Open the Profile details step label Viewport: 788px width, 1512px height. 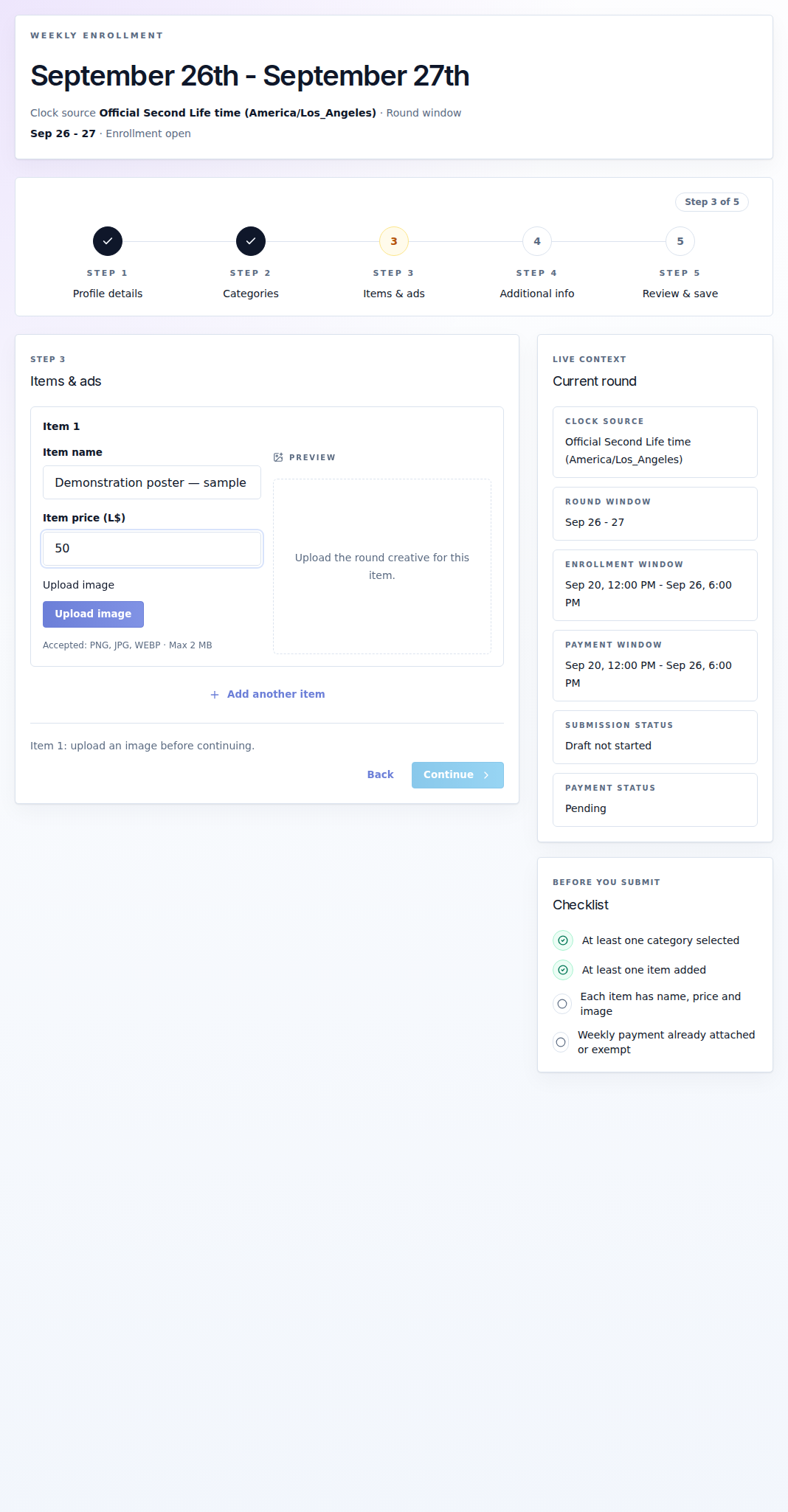[108, 294]
